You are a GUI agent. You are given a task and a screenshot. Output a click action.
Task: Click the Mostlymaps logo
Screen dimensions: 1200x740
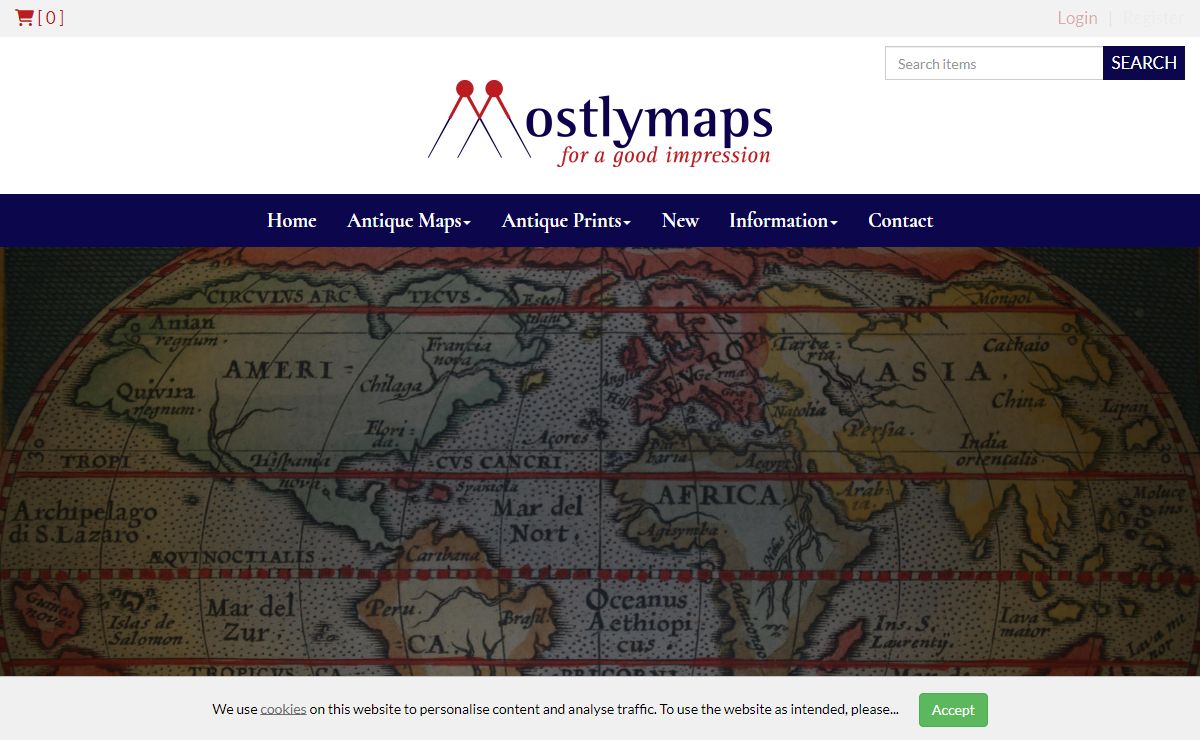[600, 122]
